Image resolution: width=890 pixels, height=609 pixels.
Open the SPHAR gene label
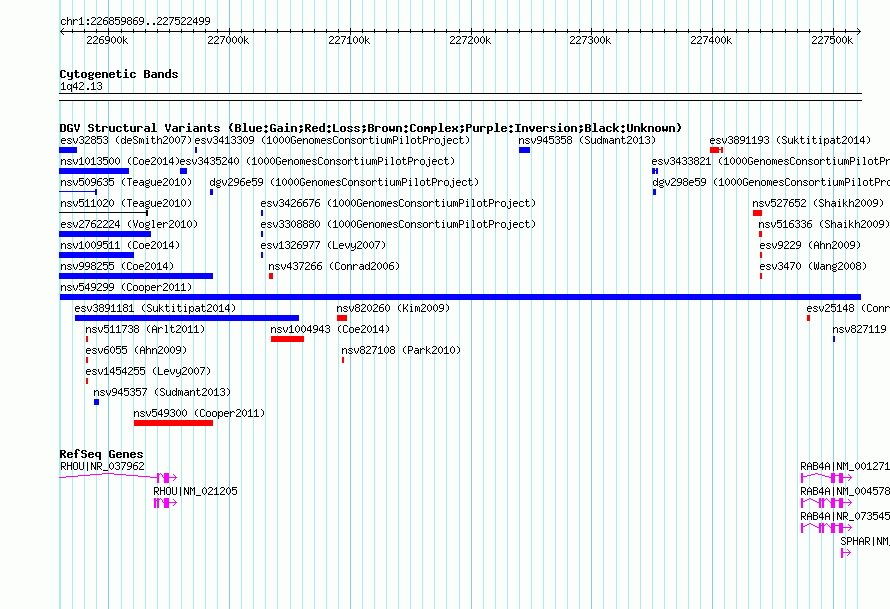coord(864,541)
